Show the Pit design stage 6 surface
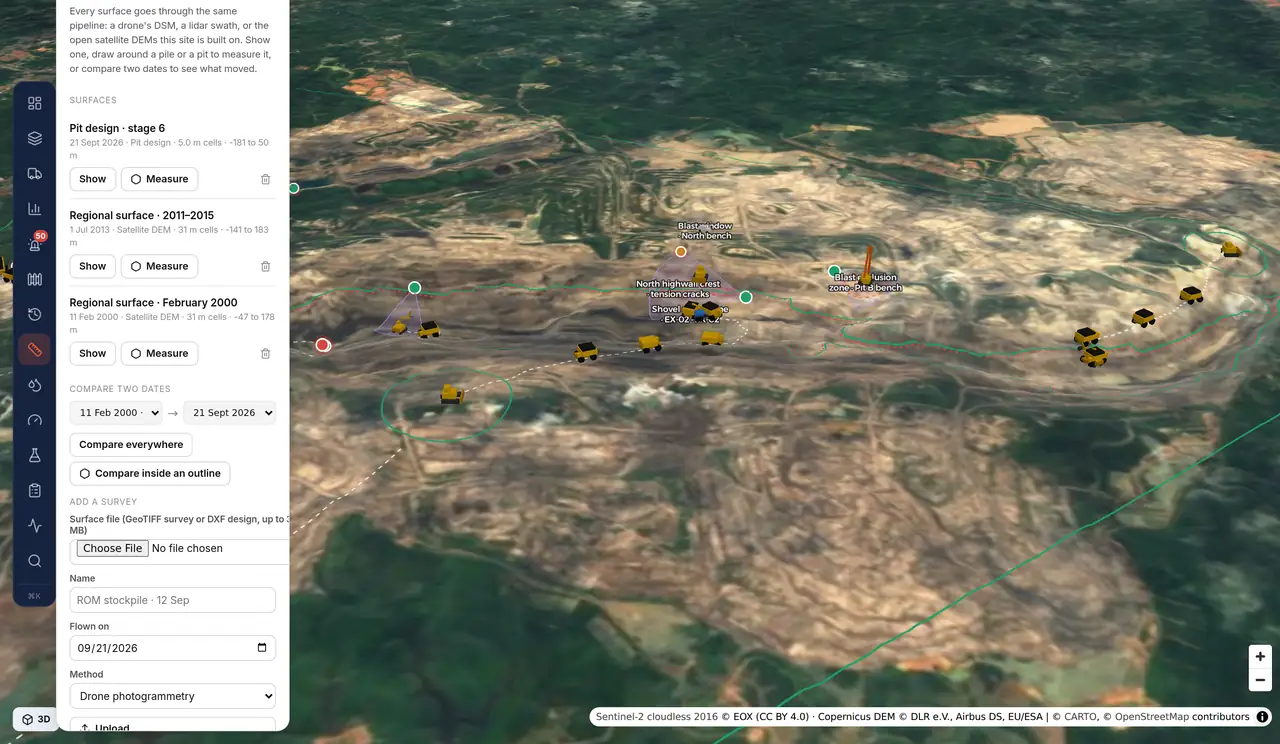 click(x=93, y=179)
